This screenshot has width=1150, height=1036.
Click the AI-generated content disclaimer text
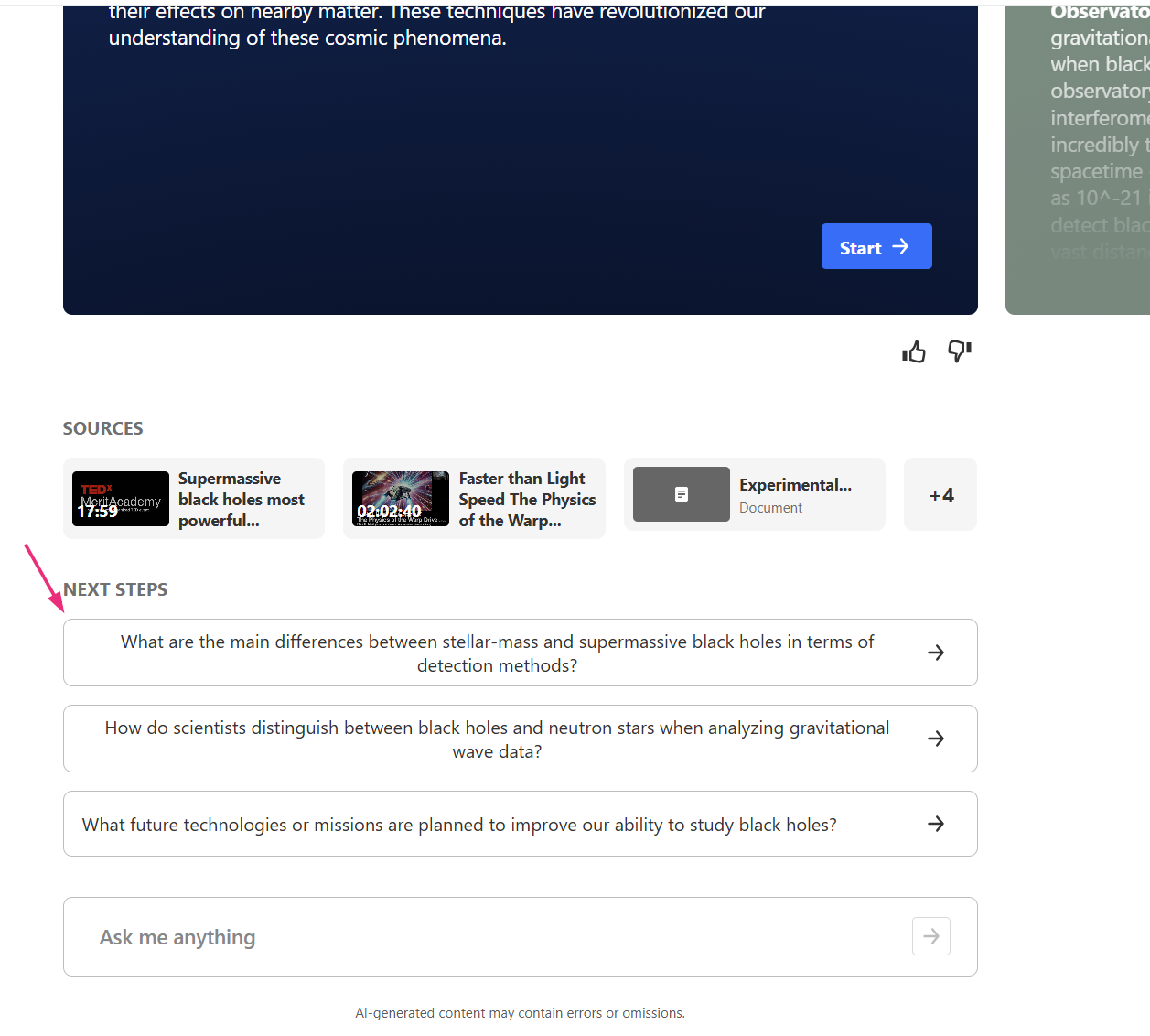(520, 1013)
